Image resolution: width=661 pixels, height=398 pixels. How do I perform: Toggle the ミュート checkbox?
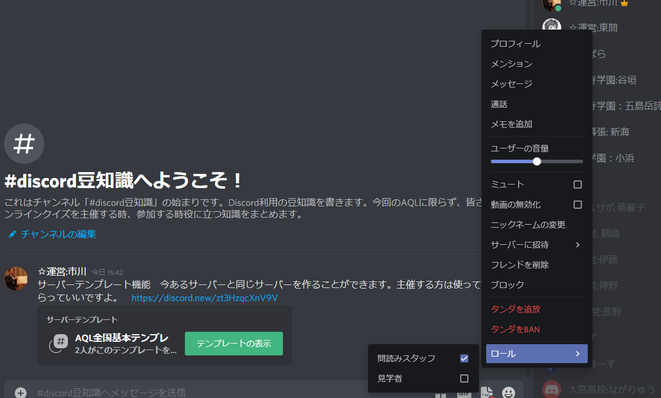click(x=578, y=185)
